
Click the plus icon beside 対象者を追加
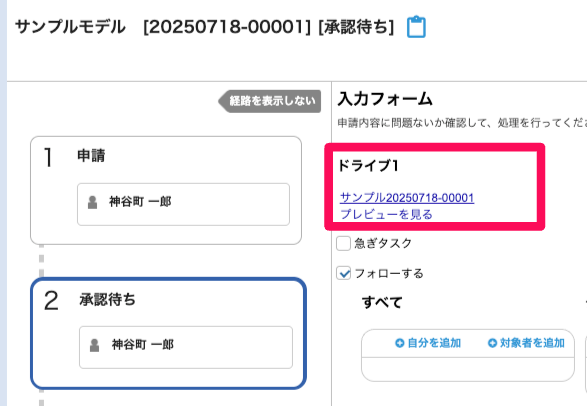click(492, 343)
